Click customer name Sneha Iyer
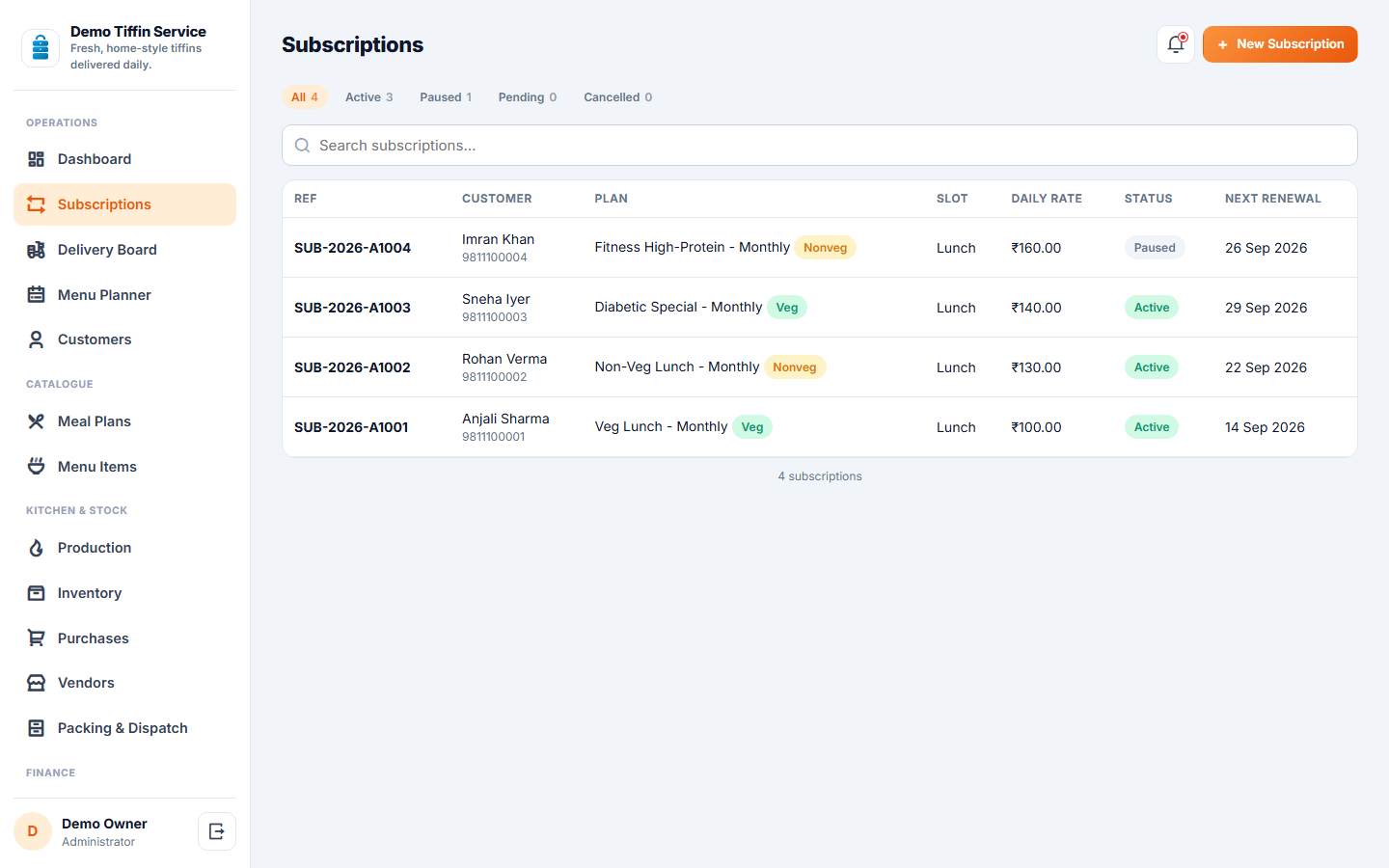This screenshot has width=1389, height=868. [496, 299]
